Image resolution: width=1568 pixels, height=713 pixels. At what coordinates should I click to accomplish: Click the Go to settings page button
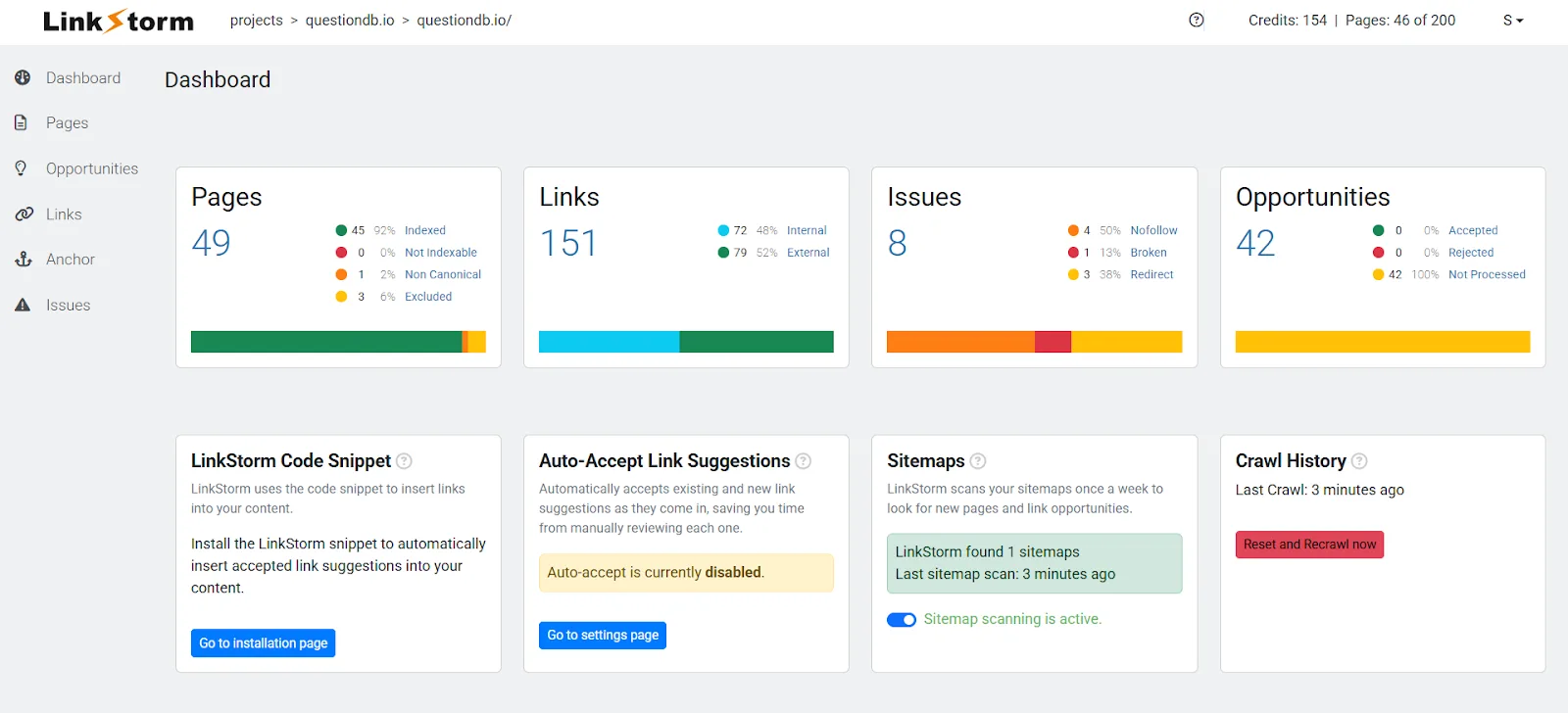click(x=603, y=636)
